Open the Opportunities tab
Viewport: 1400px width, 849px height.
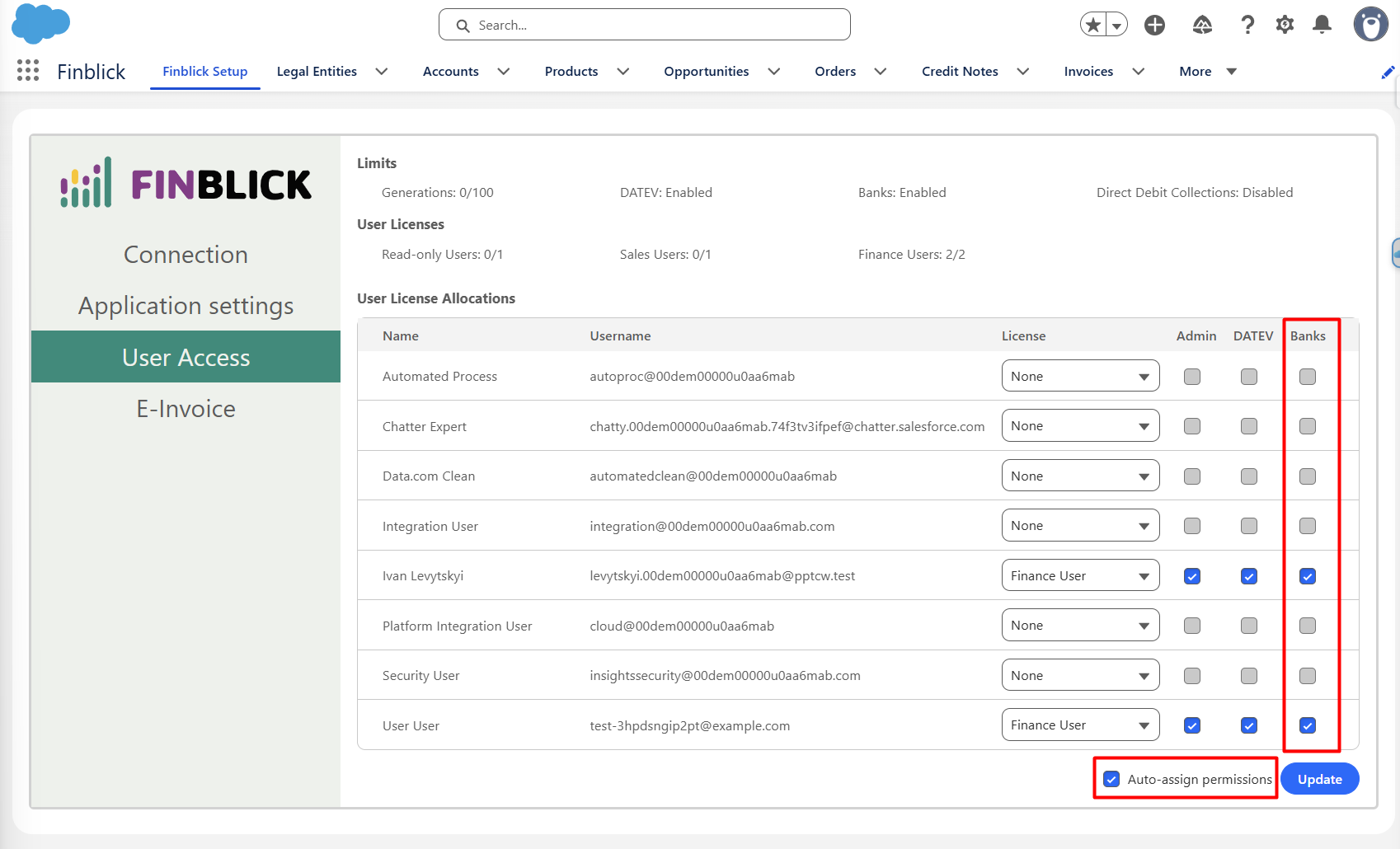click(707, 72)
